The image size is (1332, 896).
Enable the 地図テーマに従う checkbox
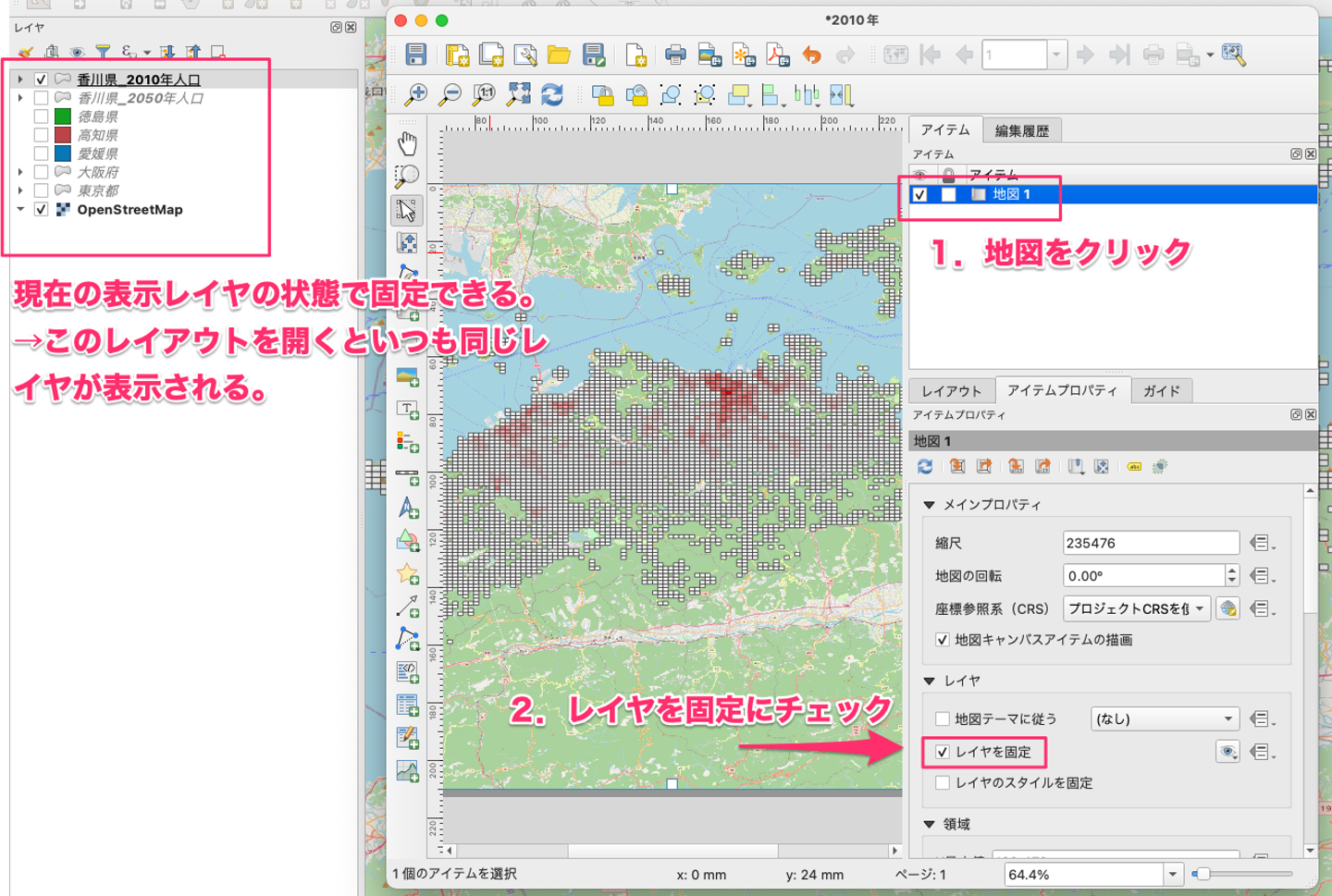pos(942,718)
